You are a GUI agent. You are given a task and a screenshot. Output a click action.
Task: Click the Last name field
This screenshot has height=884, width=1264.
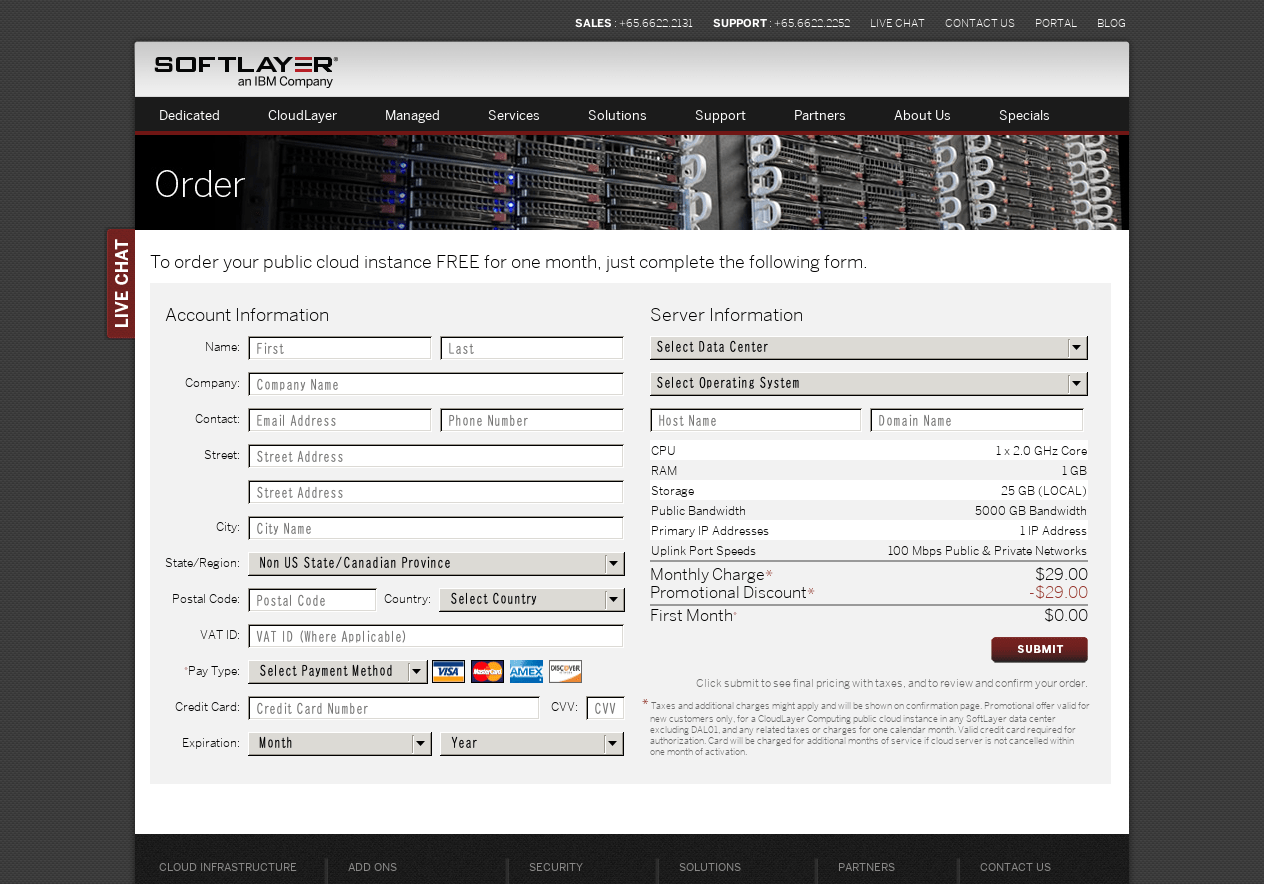tap(532, 348)
